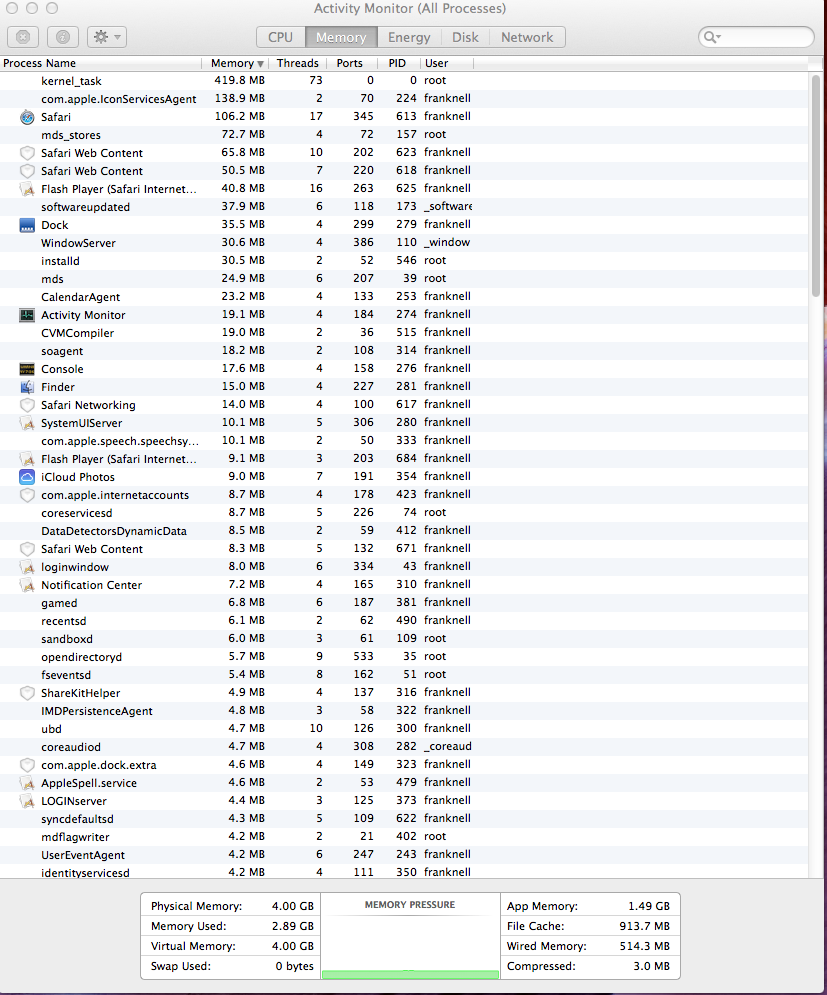Click the Quit Process toolbar button
Viewport: 827px width, 995px height.
coord(23,37)
